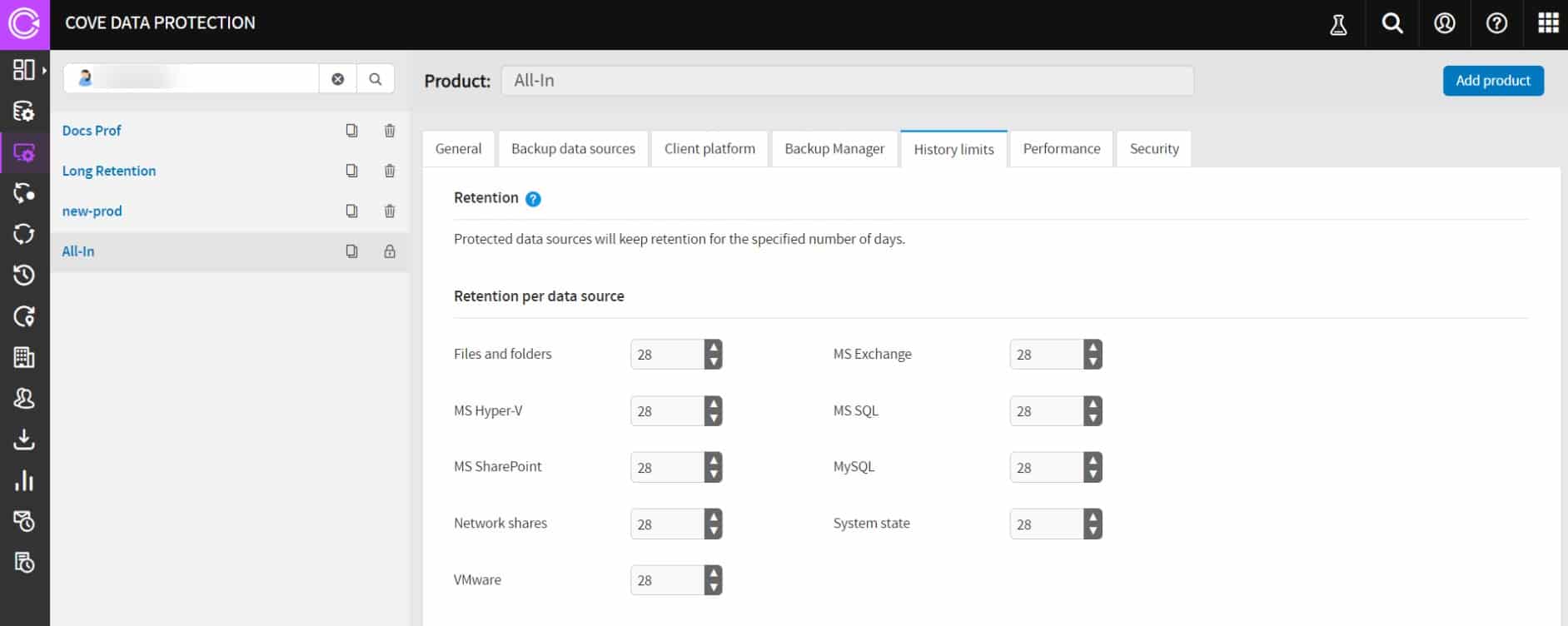Screen dimensions: 1568x626
Task: Adjust the MS Exchange retention stepper
Action: point(1093,355)
